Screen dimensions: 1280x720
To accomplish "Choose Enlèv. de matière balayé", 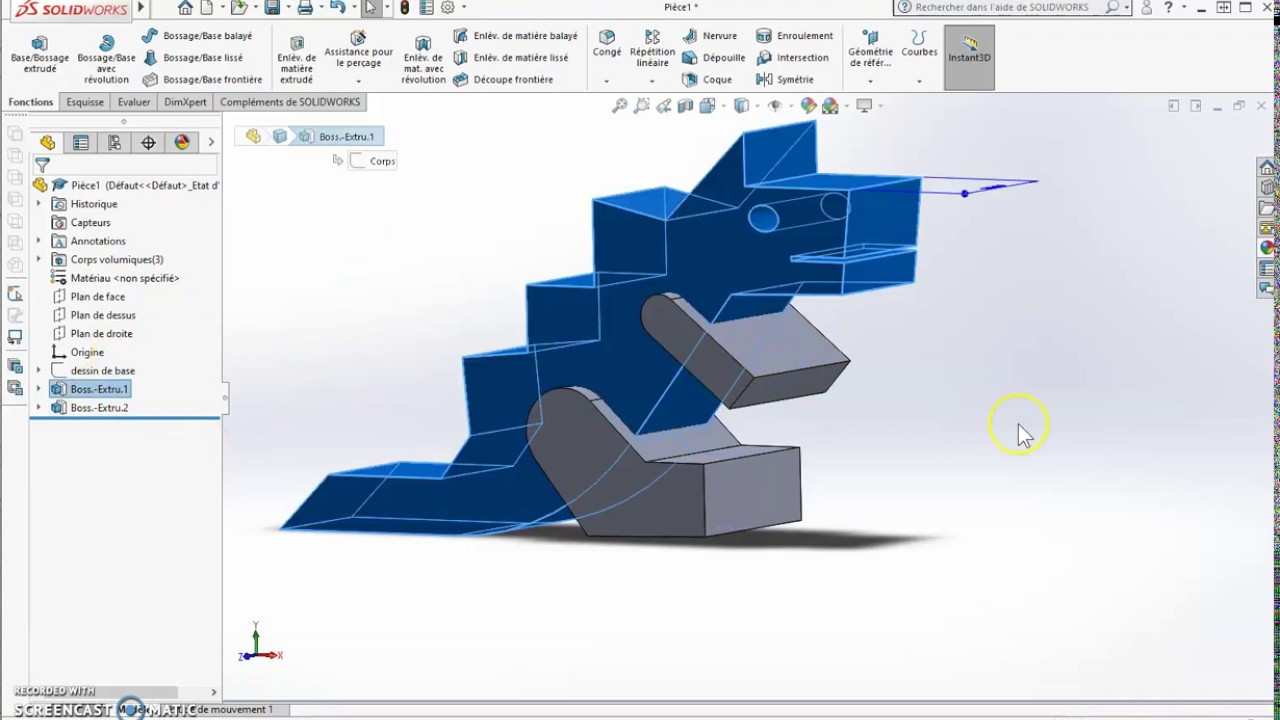I will point(515,36).
